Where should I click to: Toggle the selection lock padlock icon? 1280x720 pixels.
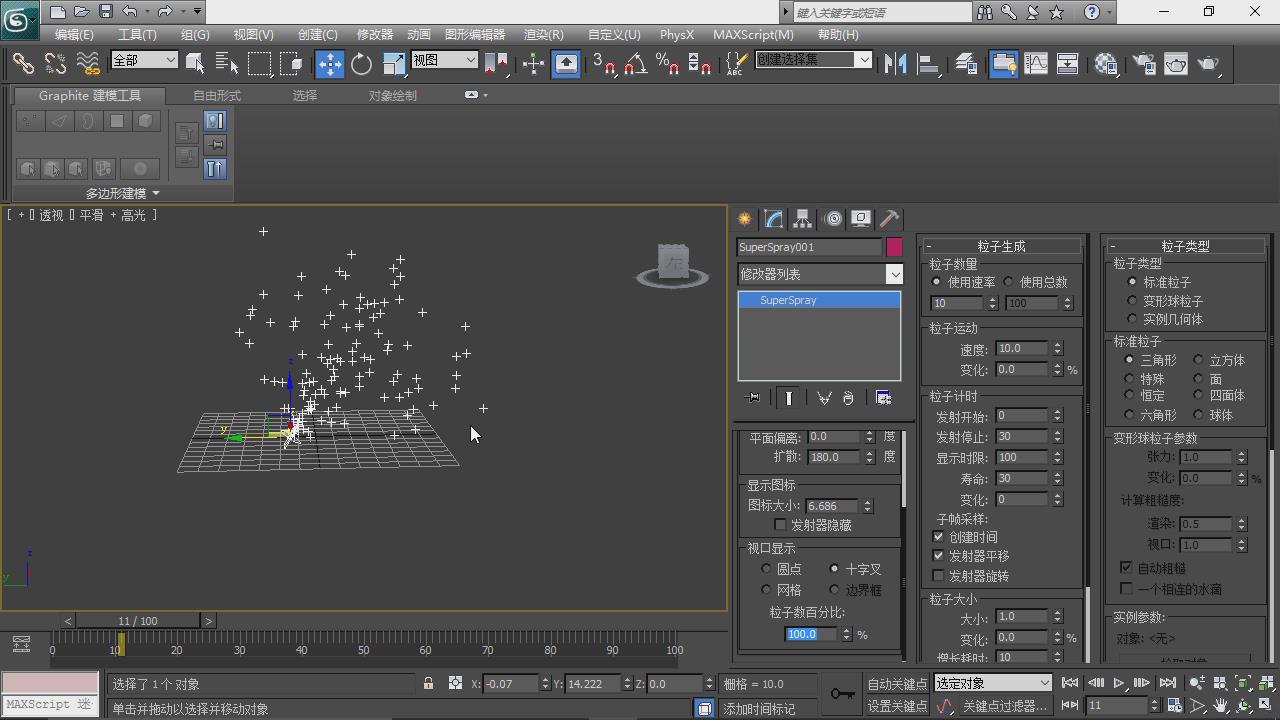pos(428,683)
